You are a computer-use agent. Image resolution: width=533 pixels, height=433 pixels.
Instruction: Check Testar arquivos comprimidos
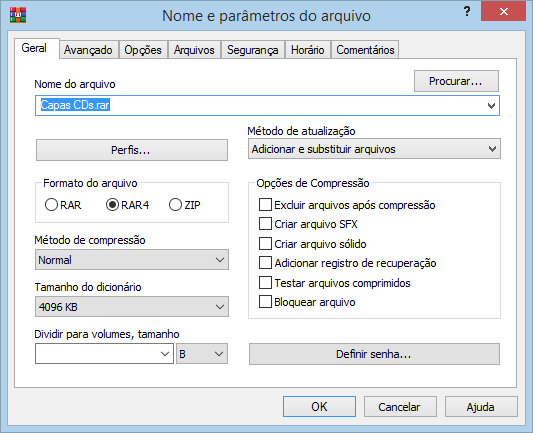[x=265, y=283]
